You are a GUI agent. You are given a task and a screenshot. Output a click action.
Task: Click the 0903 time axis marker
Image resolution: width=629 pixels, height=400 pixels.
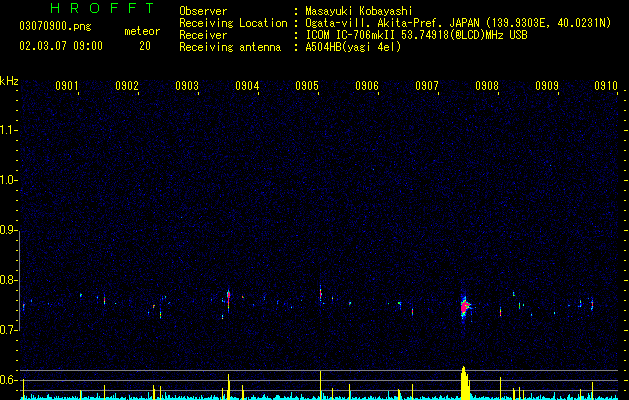[187, 85]
